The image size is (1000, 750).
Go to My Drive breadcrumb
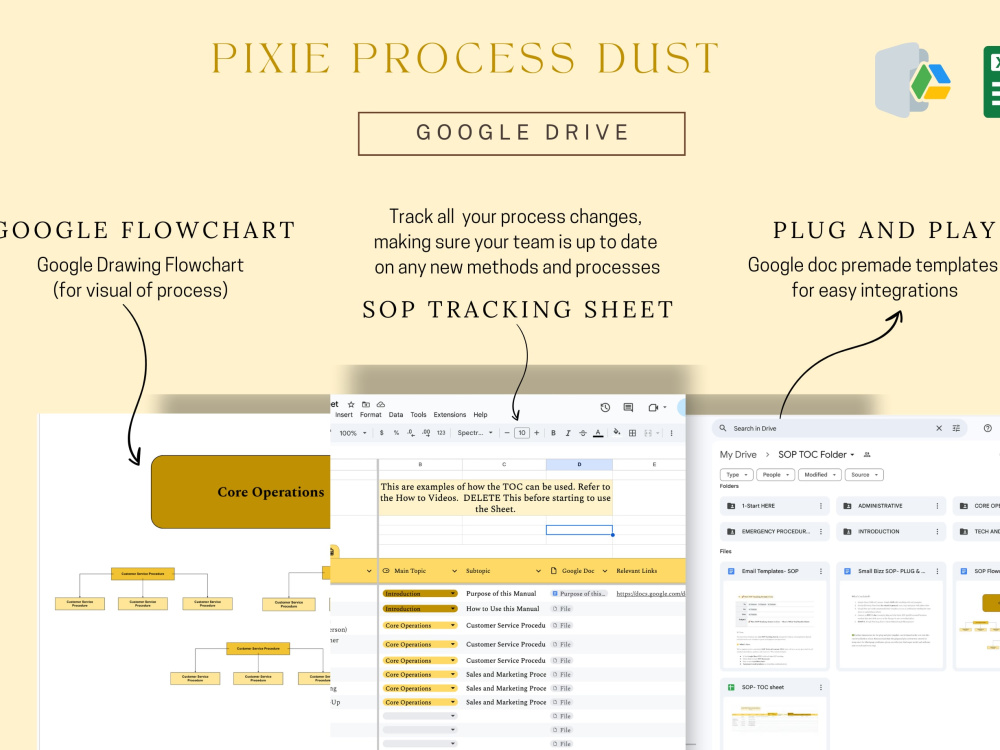[x=738, y=455]
